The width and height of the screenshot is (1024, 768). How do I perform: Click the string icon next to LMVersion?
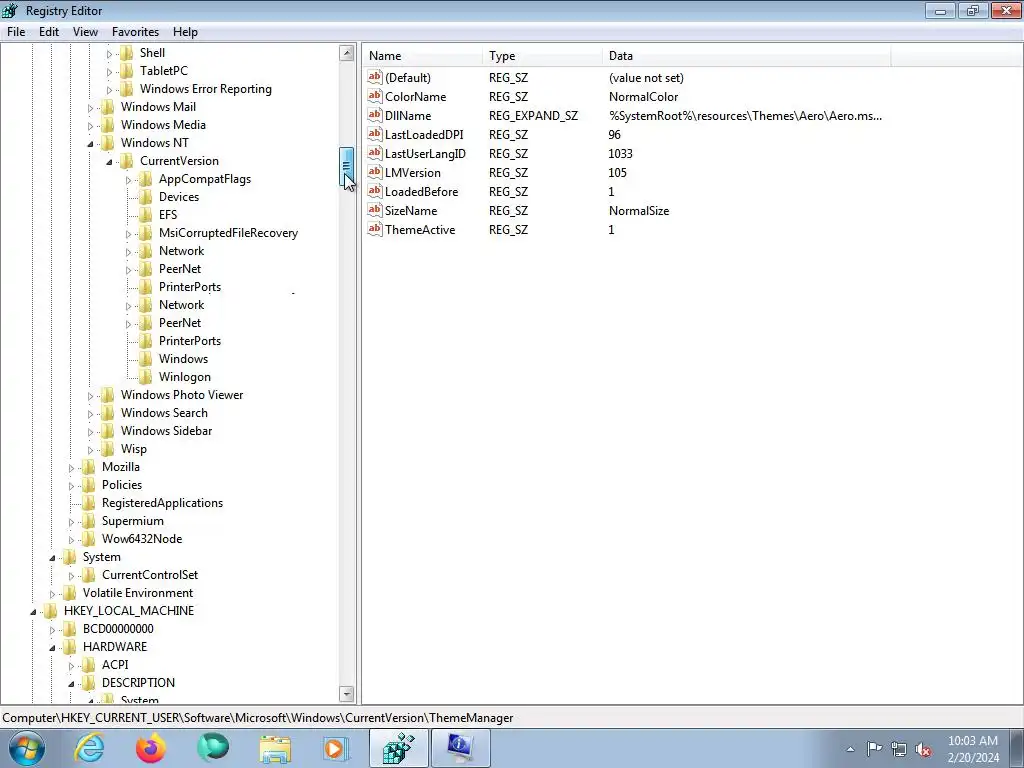374,172
